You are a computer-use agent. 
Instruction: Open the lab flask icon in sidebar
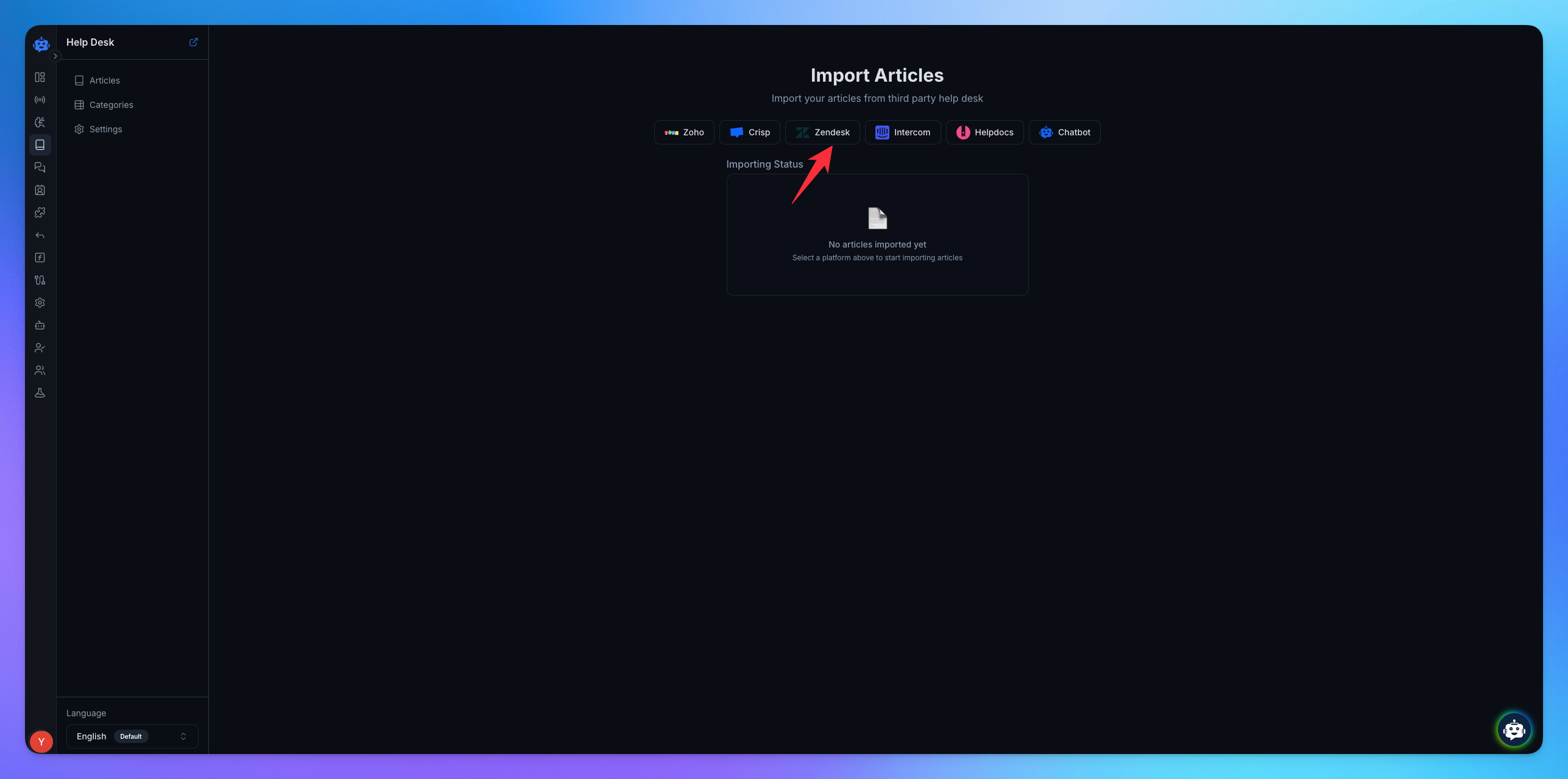[x=40, y=393]
